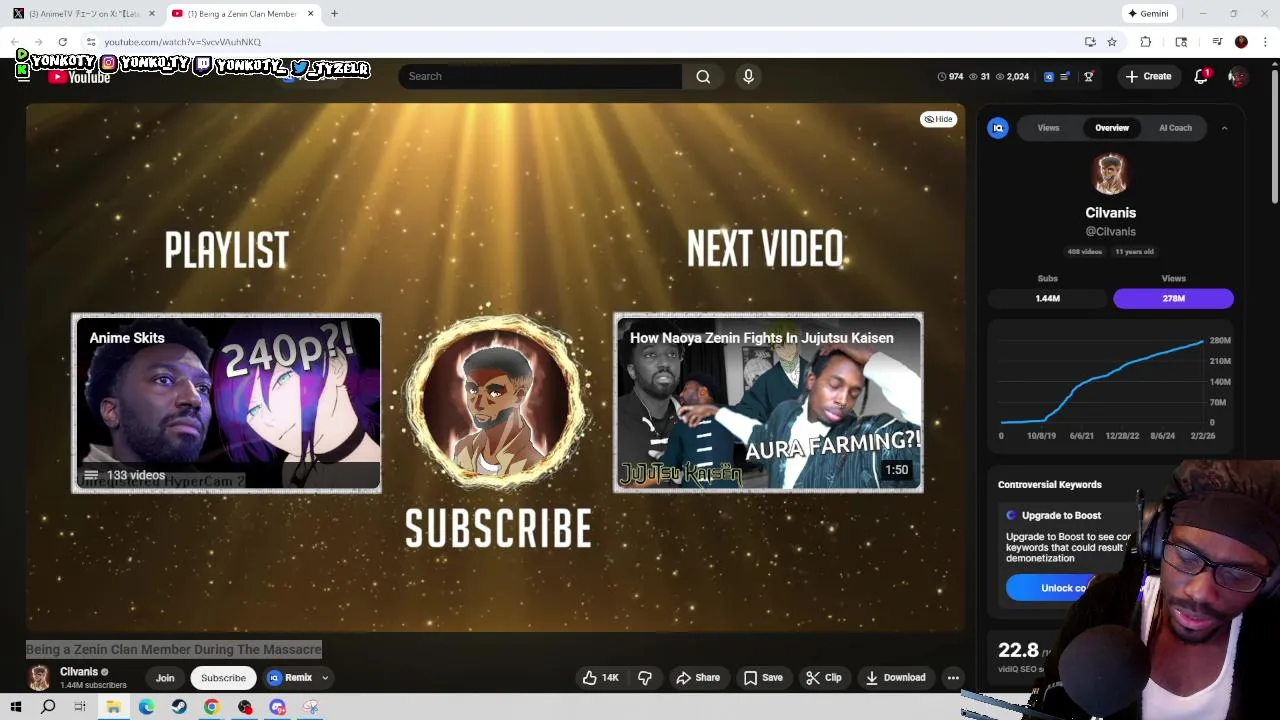
Task: Open the vidIQ trophy icon
Action: coord(1089,76)
